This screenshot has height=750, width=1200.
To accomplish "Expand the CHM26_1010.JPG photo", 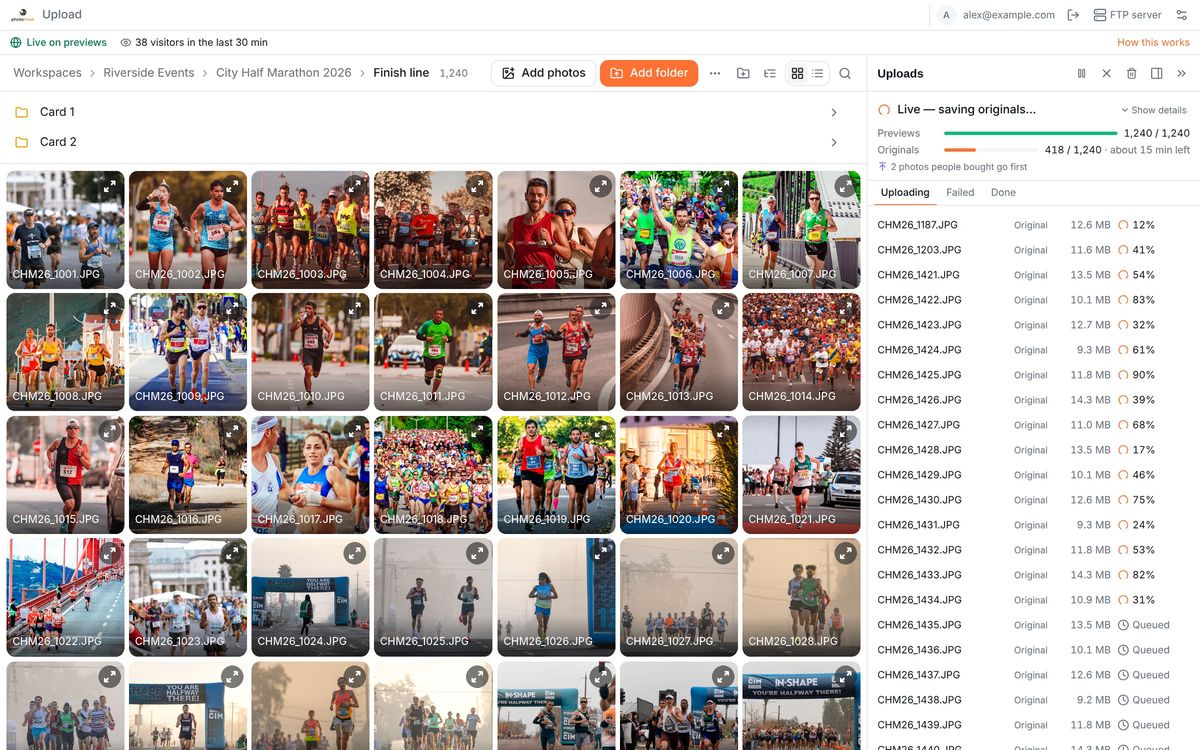I will coord(354,308).
